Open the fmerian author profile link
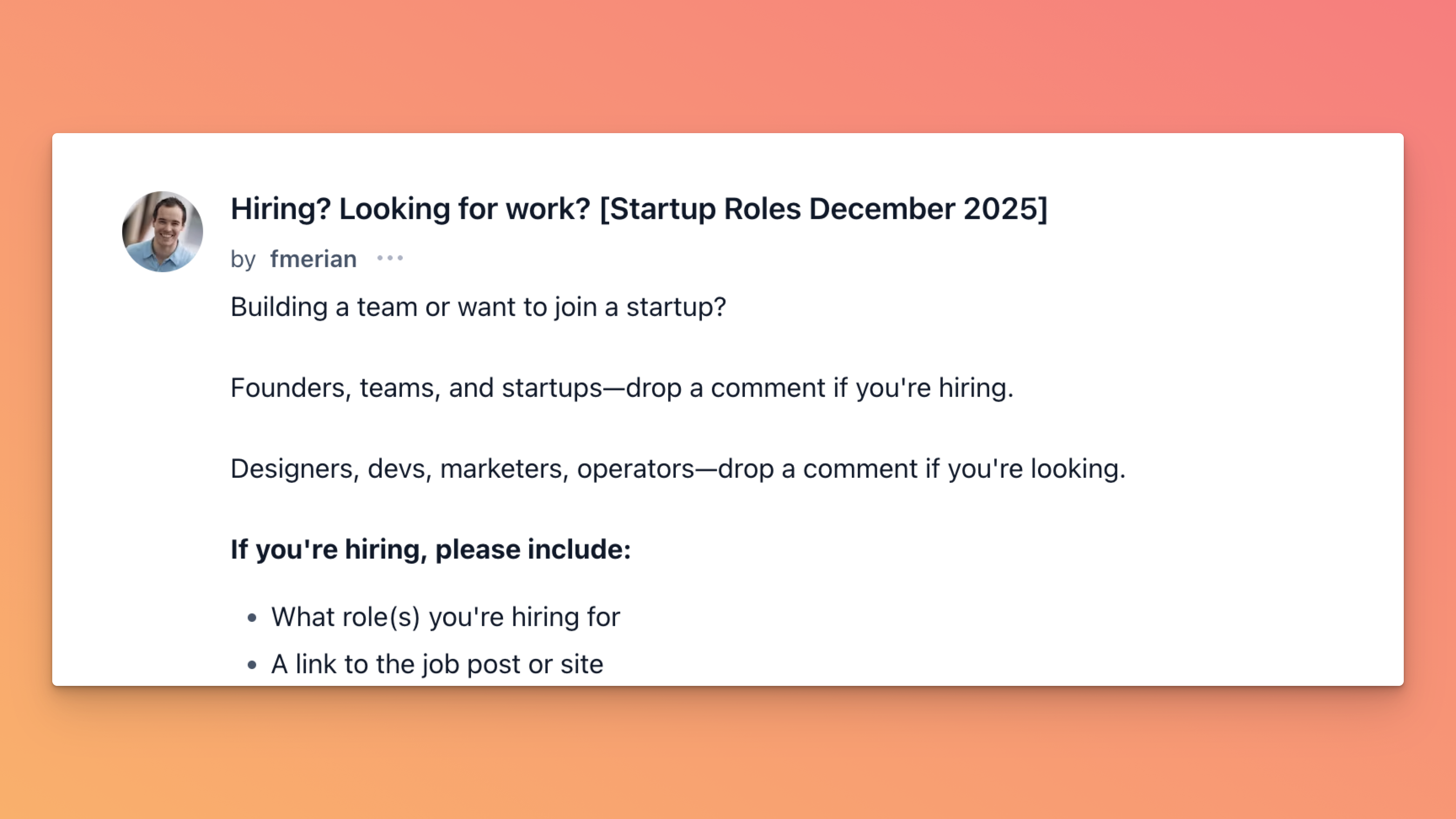 (x=313, y=260)
